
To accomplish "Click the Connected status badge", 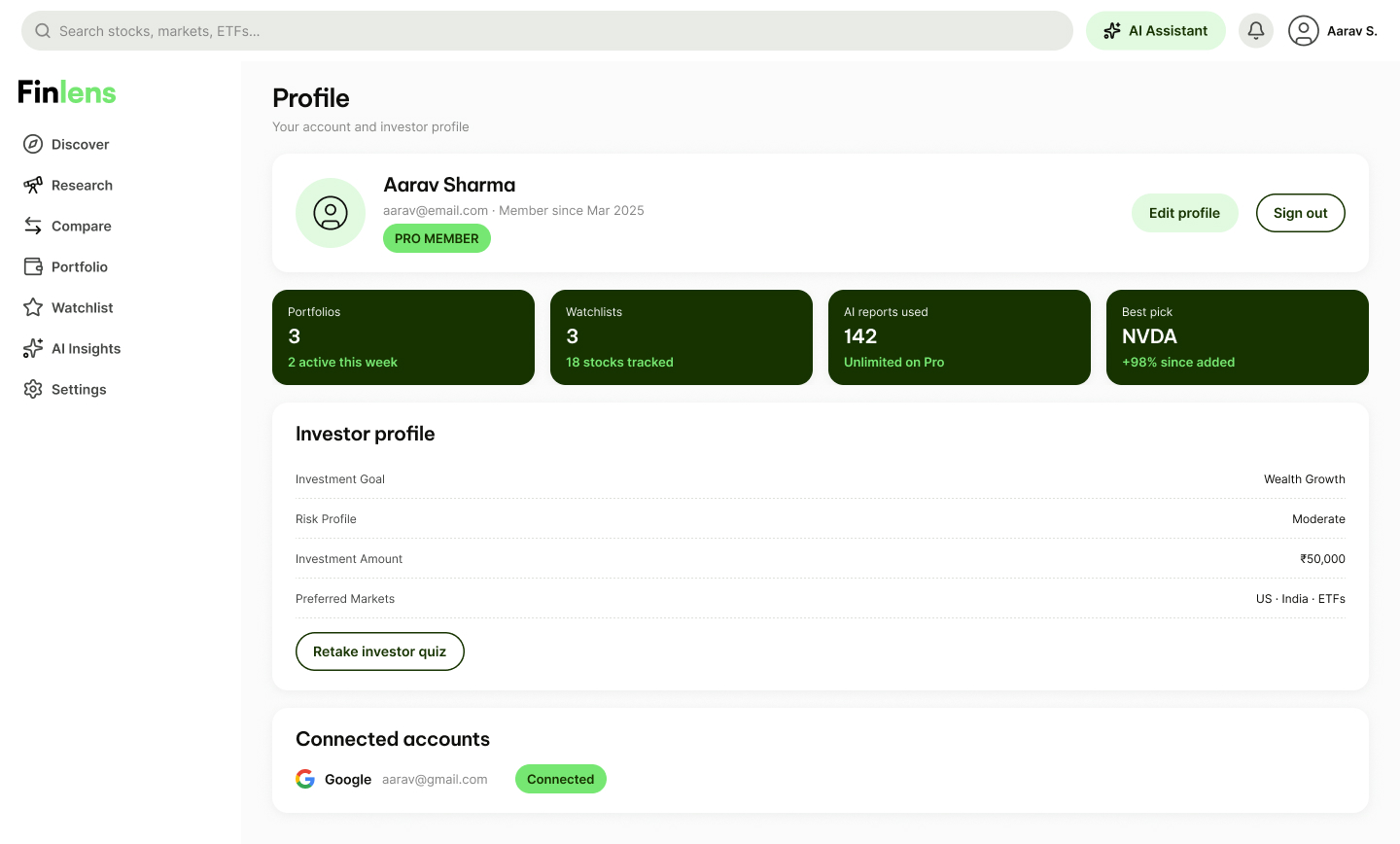I will point(561,779).
